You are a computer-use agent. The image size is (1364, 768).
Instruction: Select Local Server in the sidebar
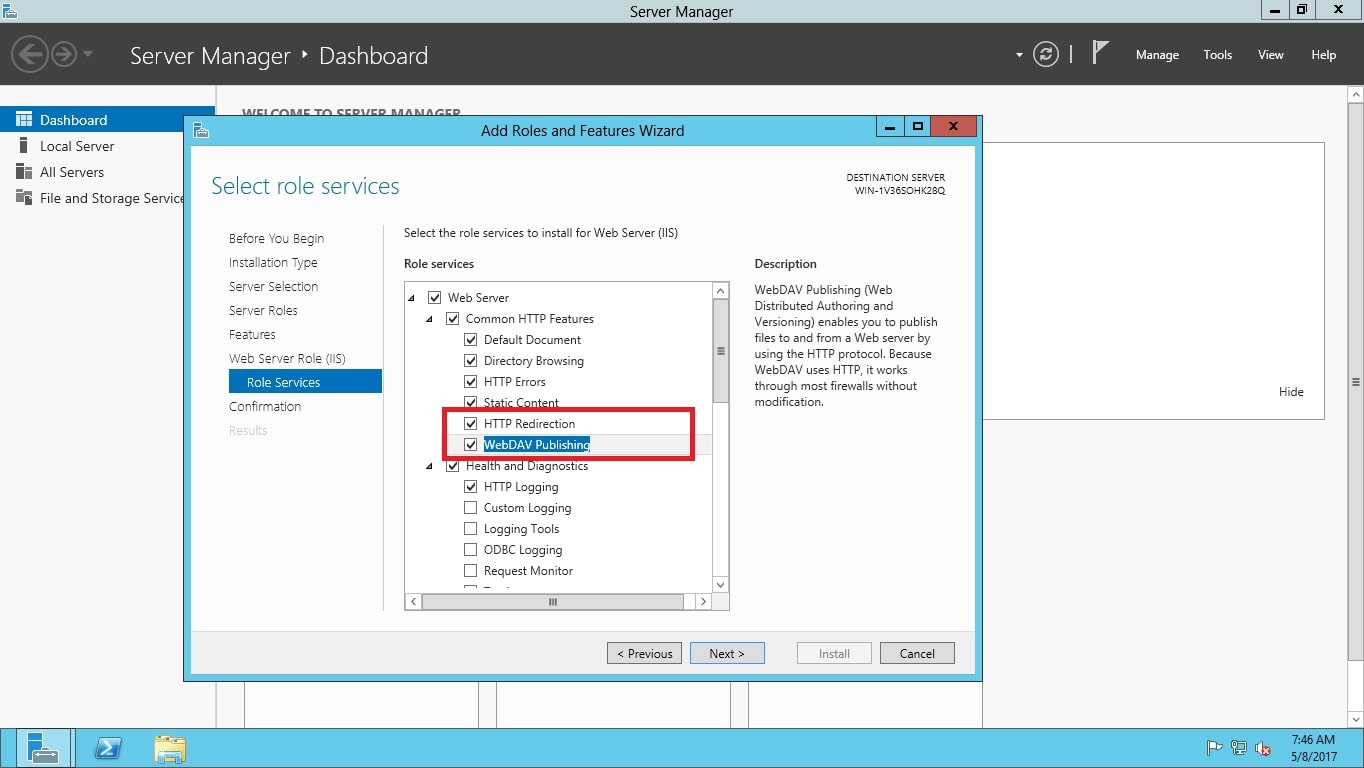[77, 146]
